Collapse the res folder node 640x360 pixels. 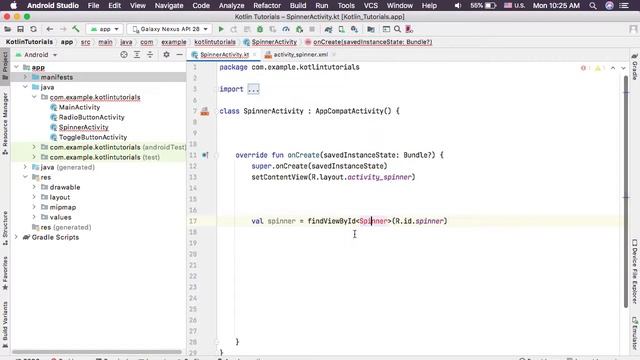(x=25, y=177)
